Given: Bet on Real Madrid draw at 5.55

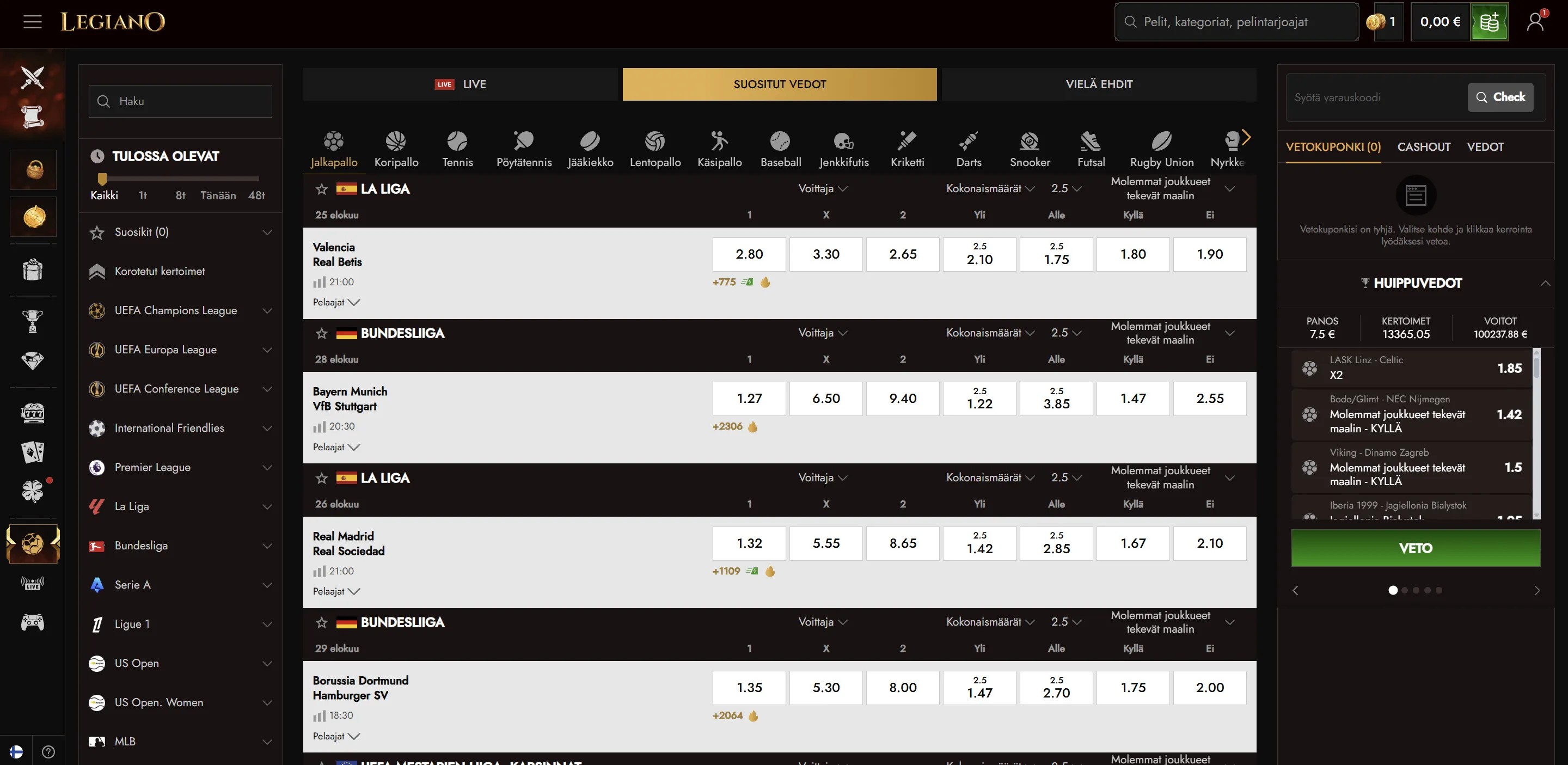Looking at the screenshot, I should (x=826, y=543).
